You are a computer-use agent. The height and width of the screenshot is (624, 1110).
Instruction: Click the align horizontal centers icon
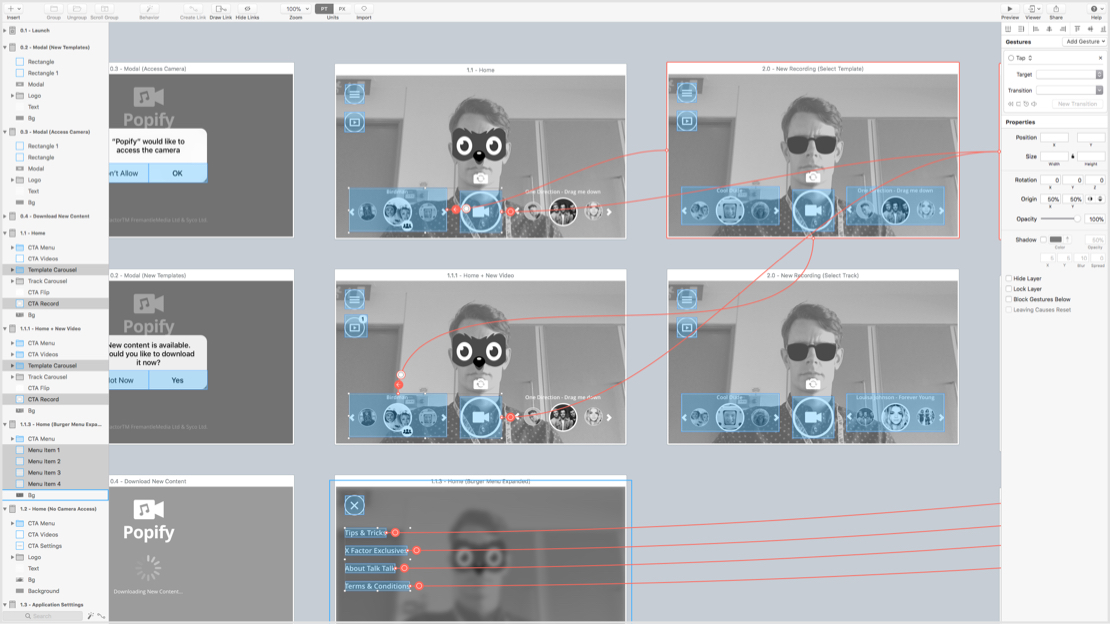[x=1049, y=29]
